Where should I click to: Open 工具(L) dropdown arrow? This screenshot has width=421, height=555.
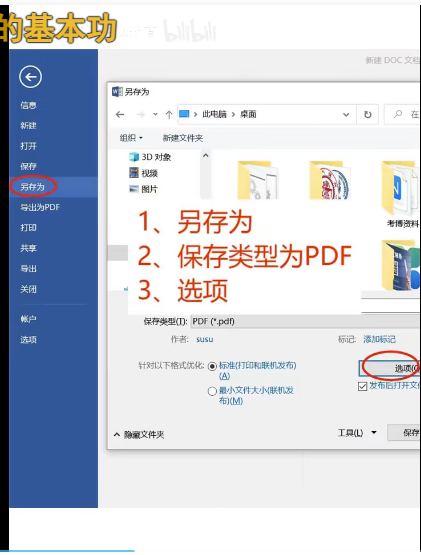tap(374, 432)
